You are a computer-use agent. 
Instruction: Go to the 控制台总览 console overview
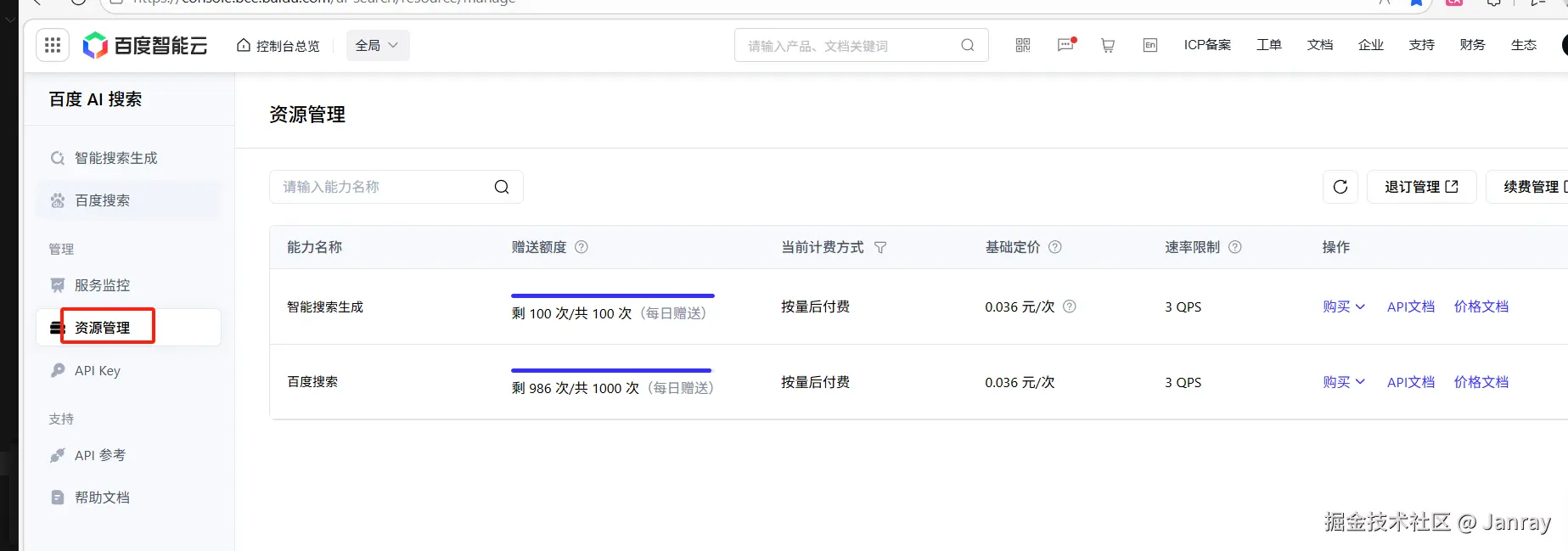coord(278,46)
